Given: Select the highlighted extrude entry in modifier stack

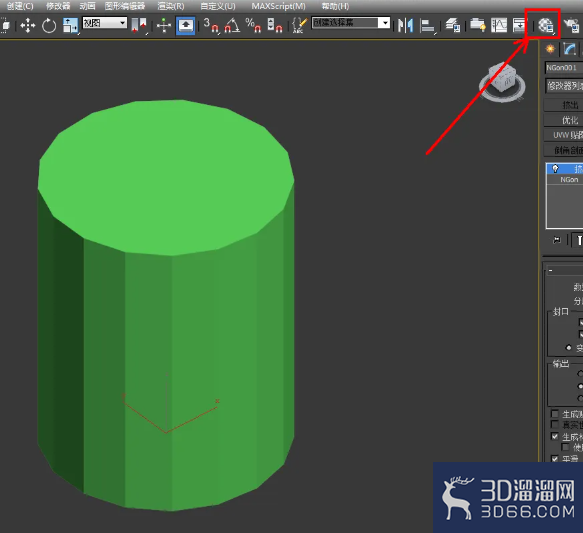Looking at the screenshot, I should click(565, 169).
